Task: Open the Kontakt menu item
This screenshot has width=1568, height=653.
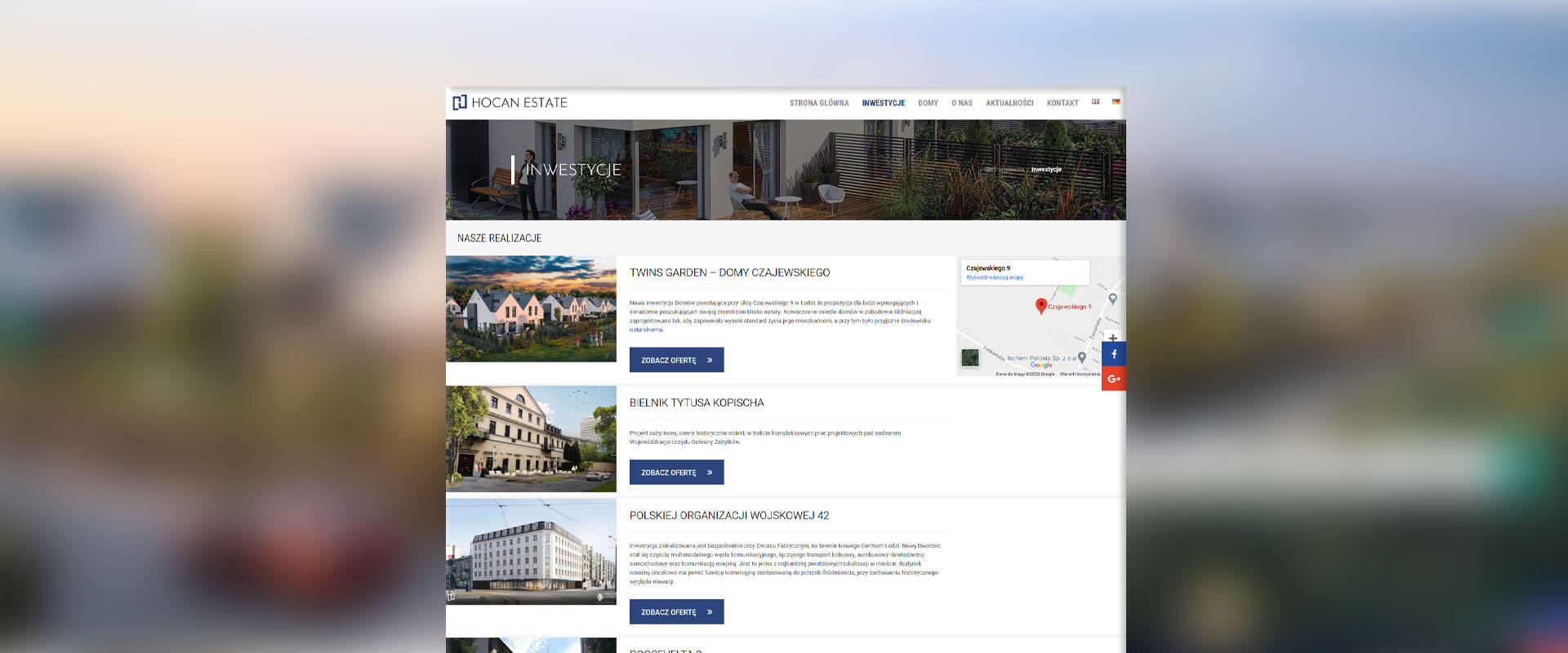Action: 1062,104
